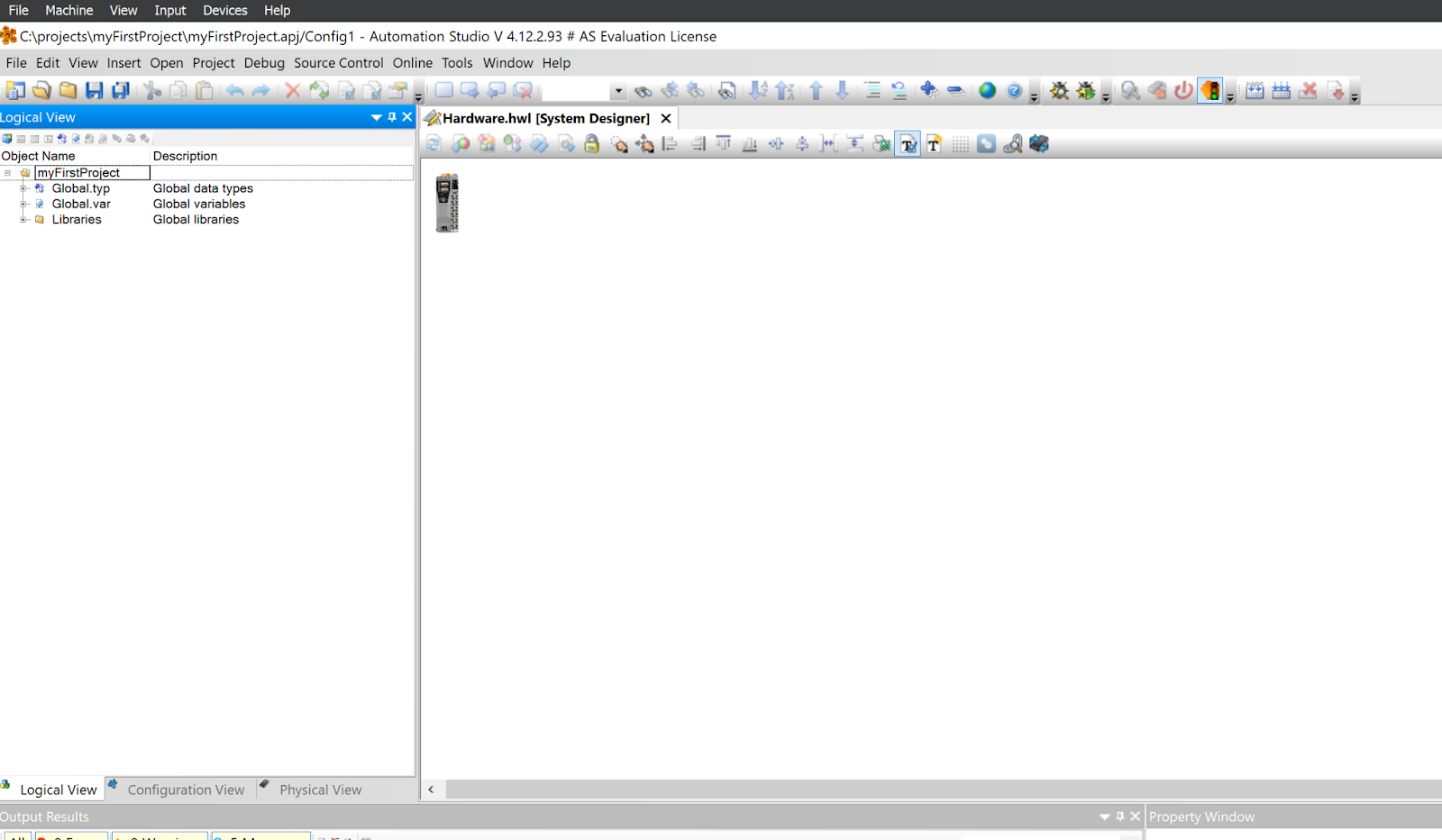Open the Tools menu
1442x840 pixels.
[457, 63]
